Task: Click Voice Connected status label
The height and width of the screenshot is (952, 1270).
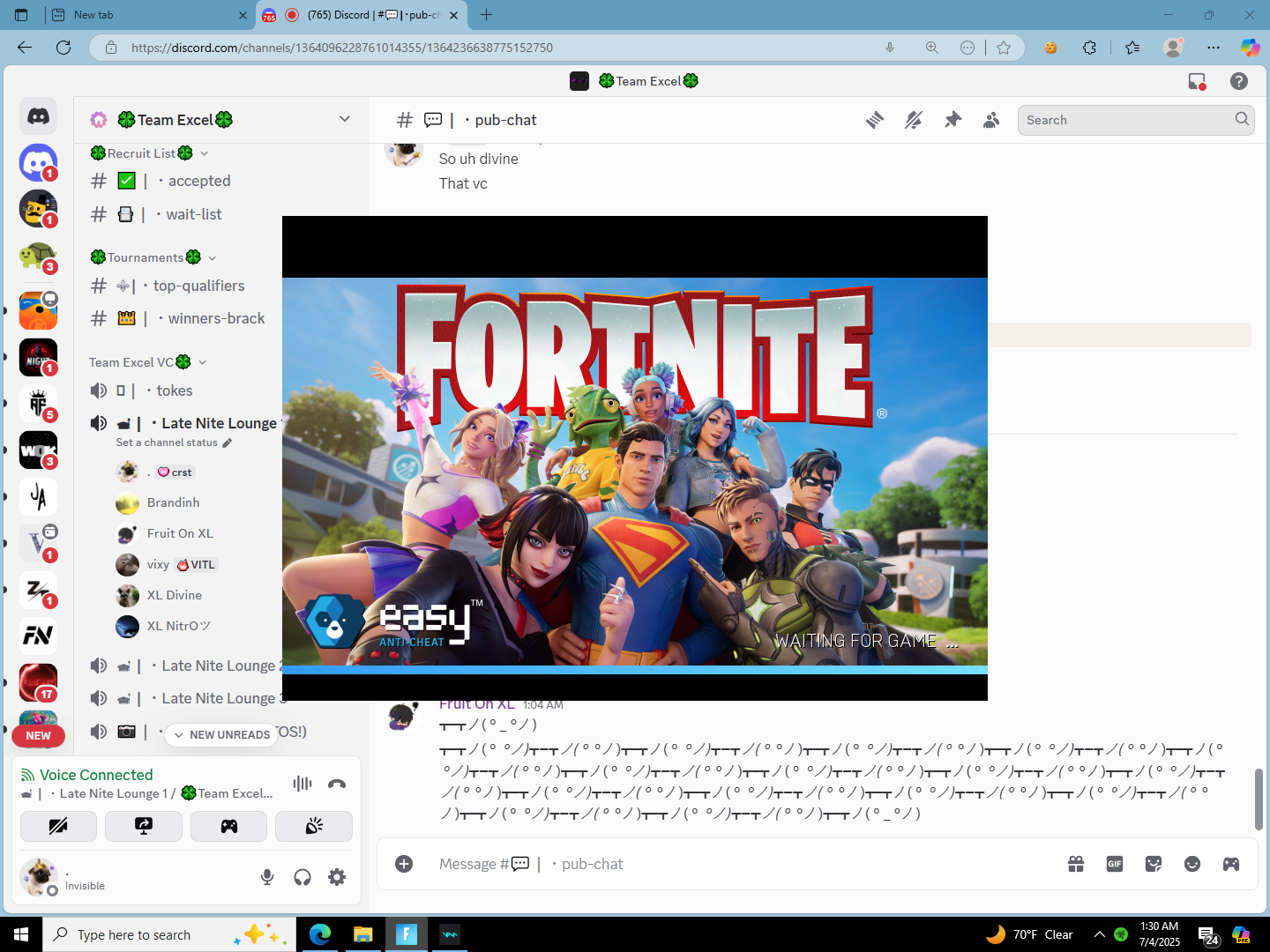Action: click(x=96, y=775)
